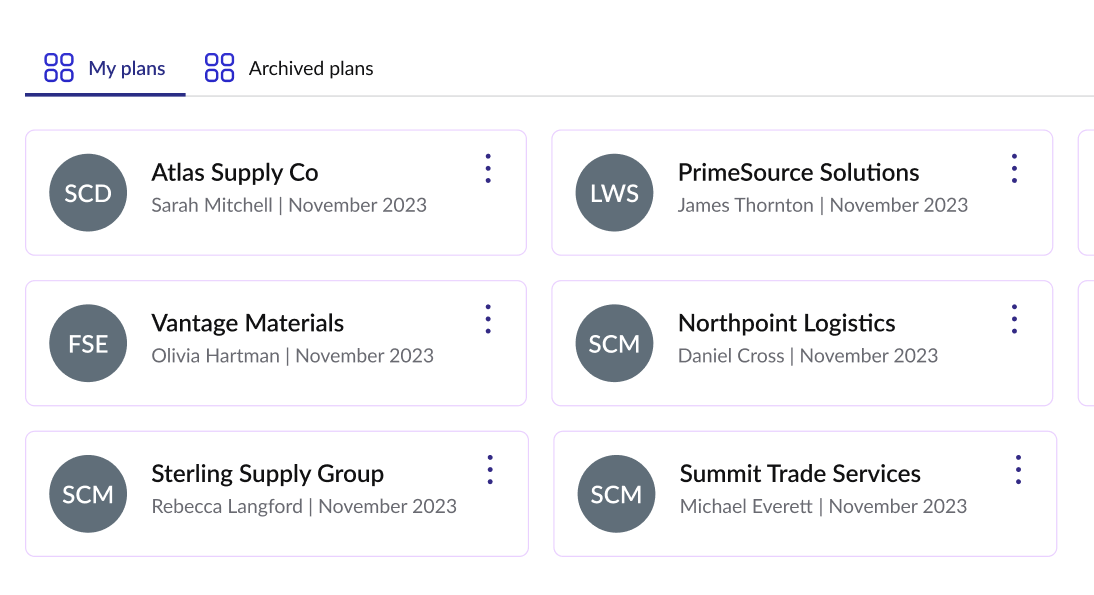The height and width of the screenshot is (595, 1094).
Task: Open the kebab menu for Atlas Supply Co
Action: (x=488, y=169)
